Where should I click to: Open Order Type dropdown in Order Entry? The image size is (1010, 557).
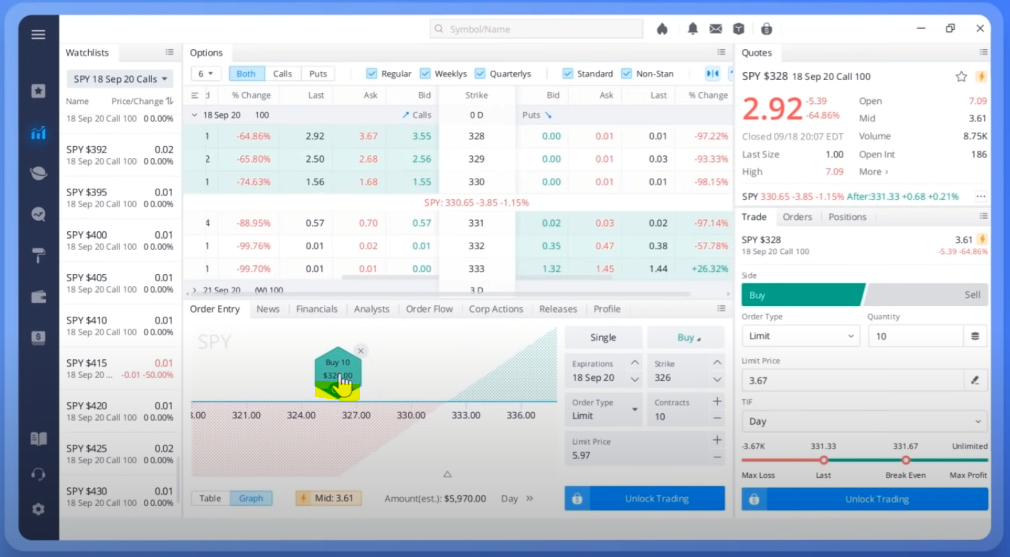(x=603, y=410)
